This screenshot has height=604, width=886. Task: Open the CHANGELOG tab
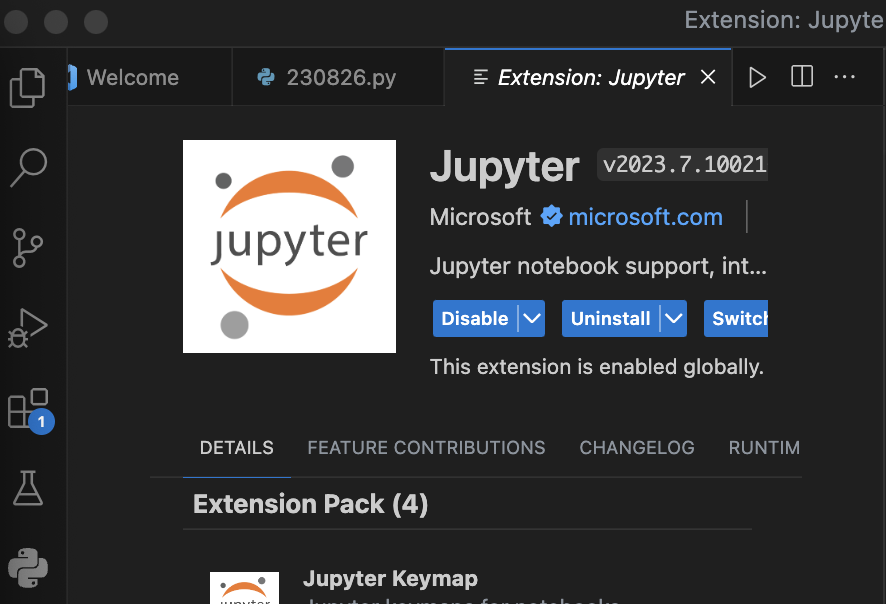(x=637, y=448)
